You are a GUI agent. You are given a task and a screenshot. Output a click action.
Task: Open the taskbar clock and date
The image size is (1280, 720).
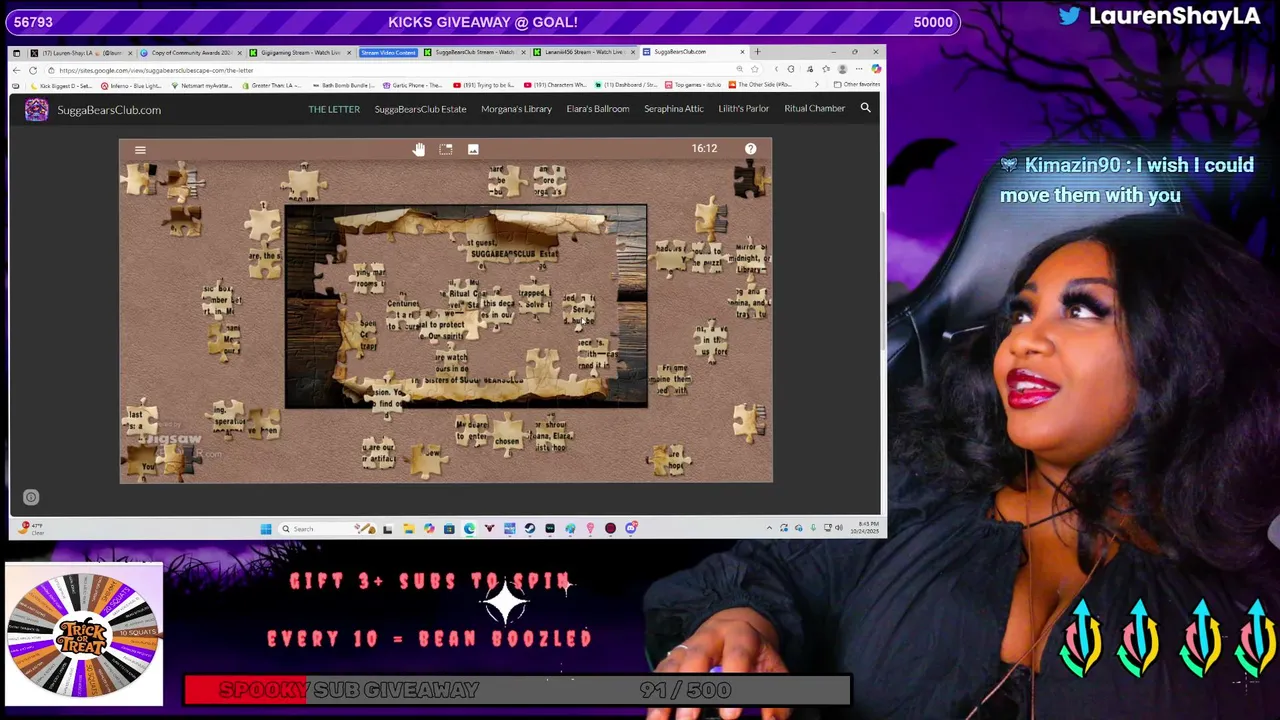tap(866, 528)
